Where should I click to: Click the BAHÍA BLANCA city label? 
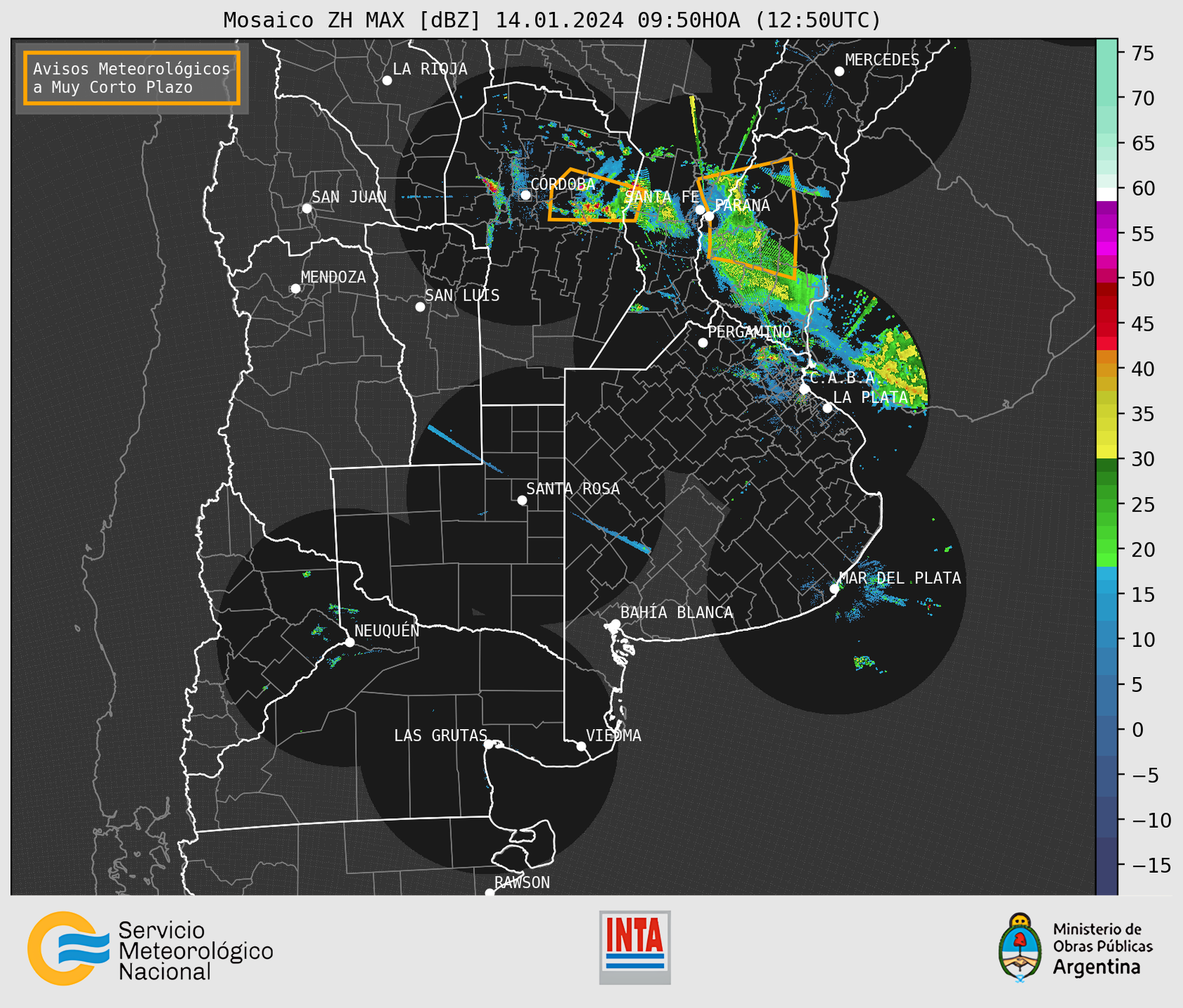(x=677, y=612)
